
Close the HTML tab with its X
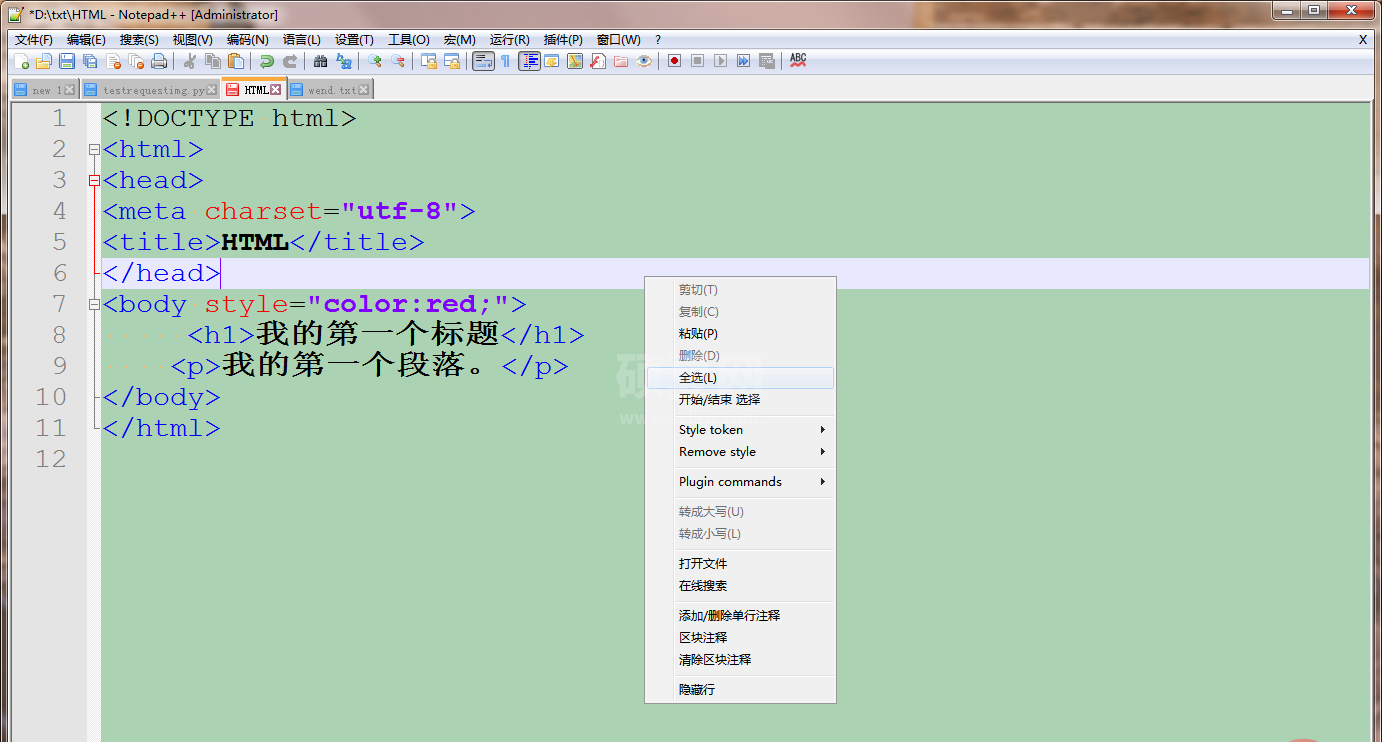pos(276,90)
